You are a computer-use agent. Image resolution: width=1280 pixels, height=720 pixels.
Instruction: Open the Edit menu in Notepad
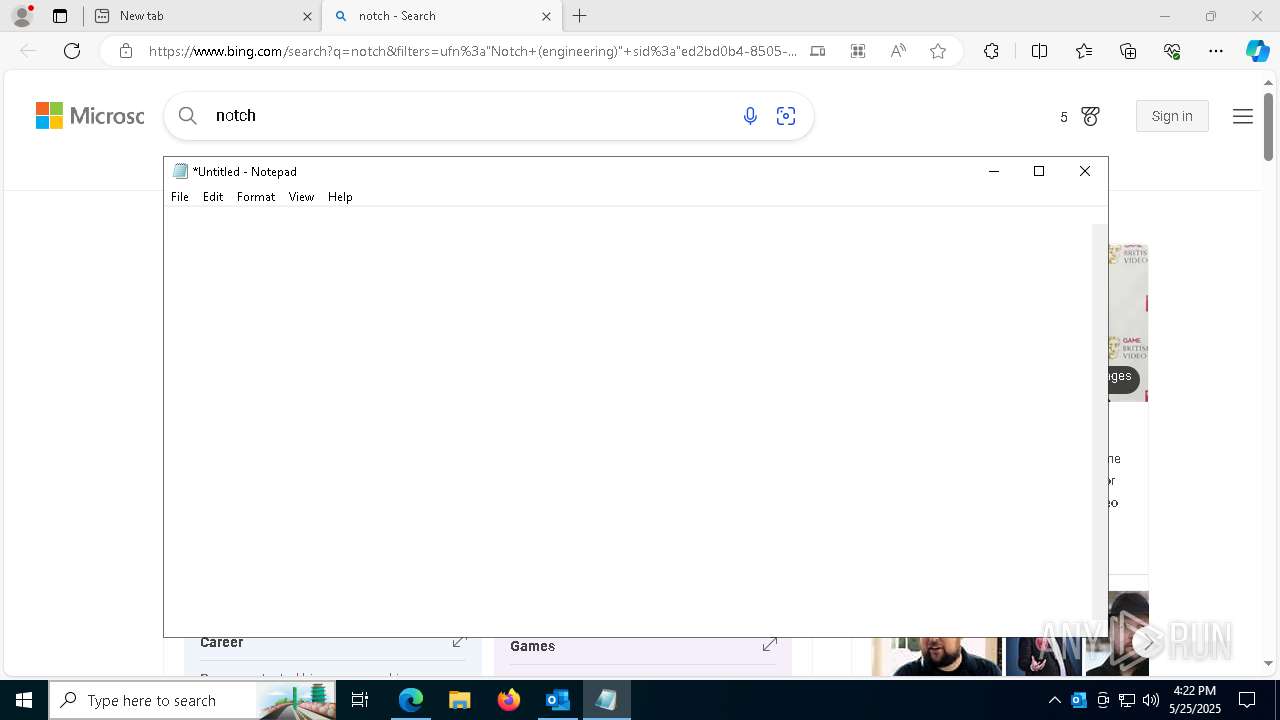pyautogui.click(x=213, y=197)
